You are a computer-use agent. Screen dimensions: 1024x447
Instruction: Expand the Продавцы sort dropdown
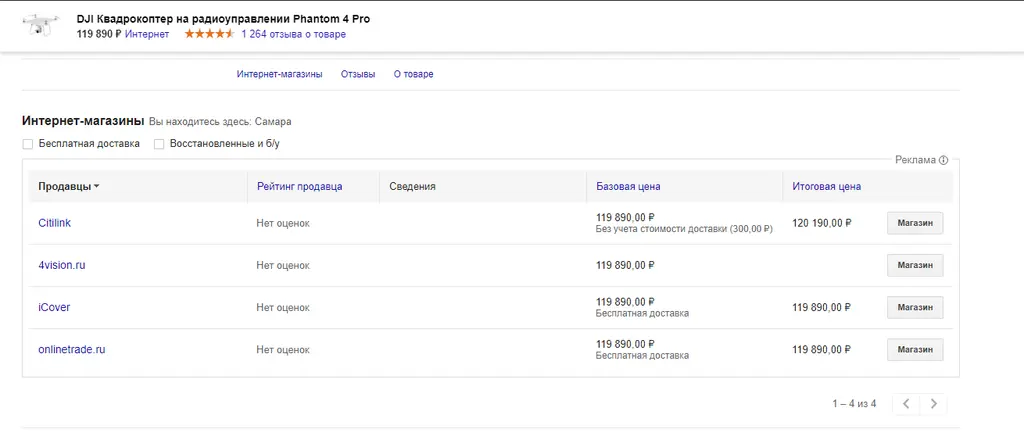69,187
